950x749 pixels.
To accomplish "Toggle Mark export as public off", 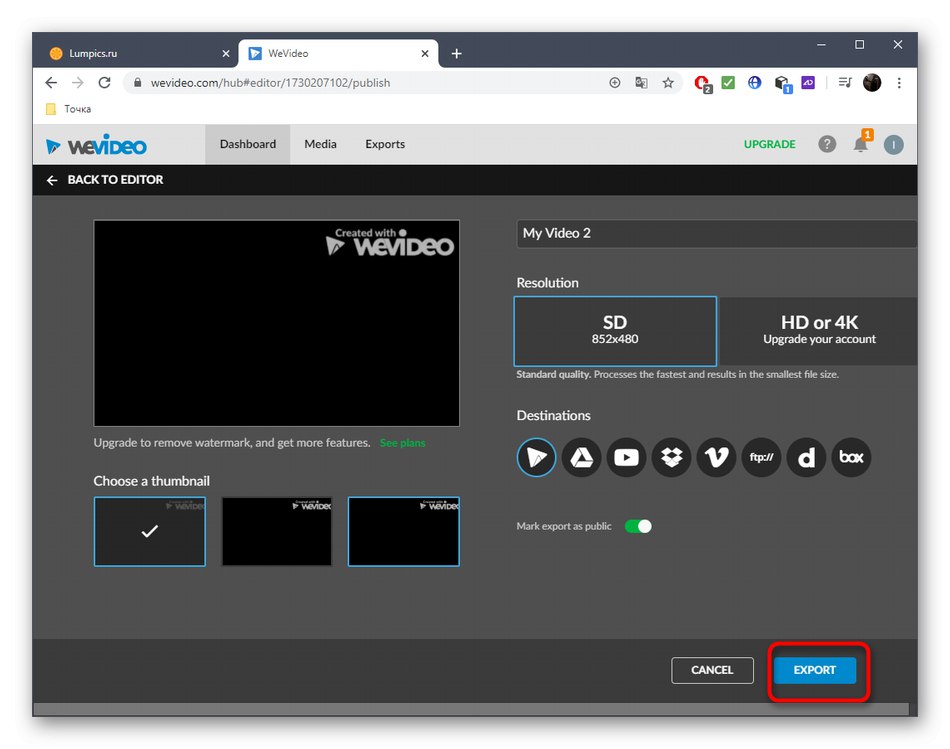I will 639,525.
